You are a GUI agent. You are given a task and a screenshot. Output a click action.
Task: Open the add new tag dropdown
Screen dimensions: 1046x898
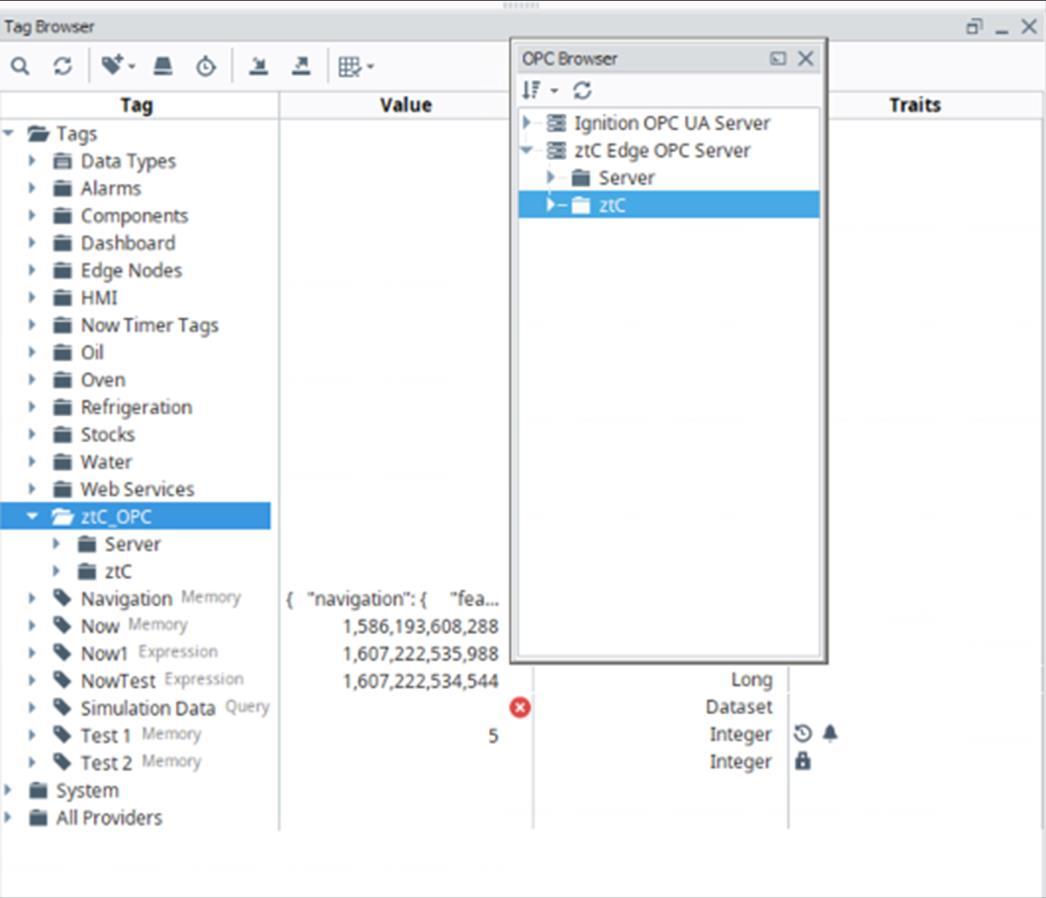pos(117,66)
